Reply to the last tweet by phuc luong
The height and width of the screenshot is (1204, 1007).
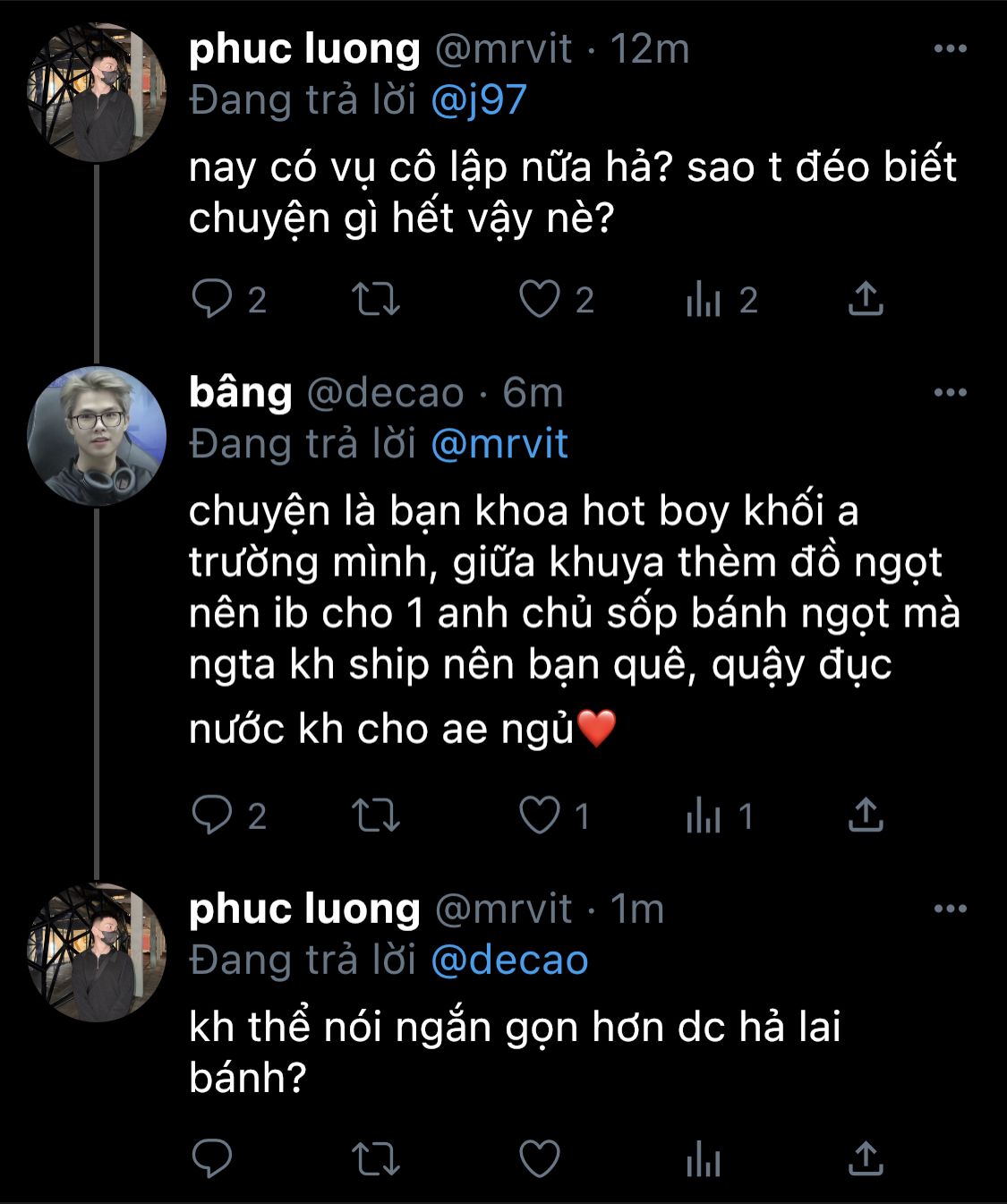212,1158
